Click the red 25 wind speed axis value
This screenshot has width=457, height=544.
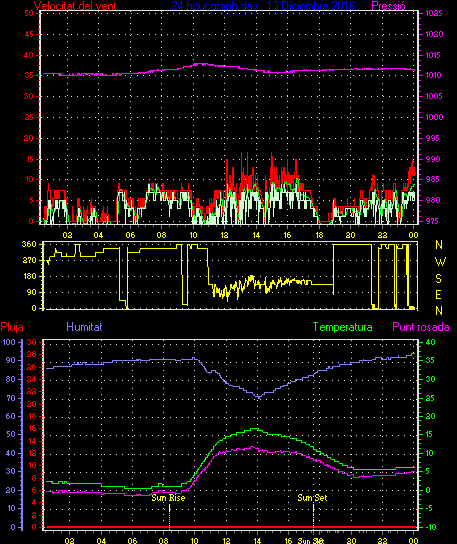[29, 117]
